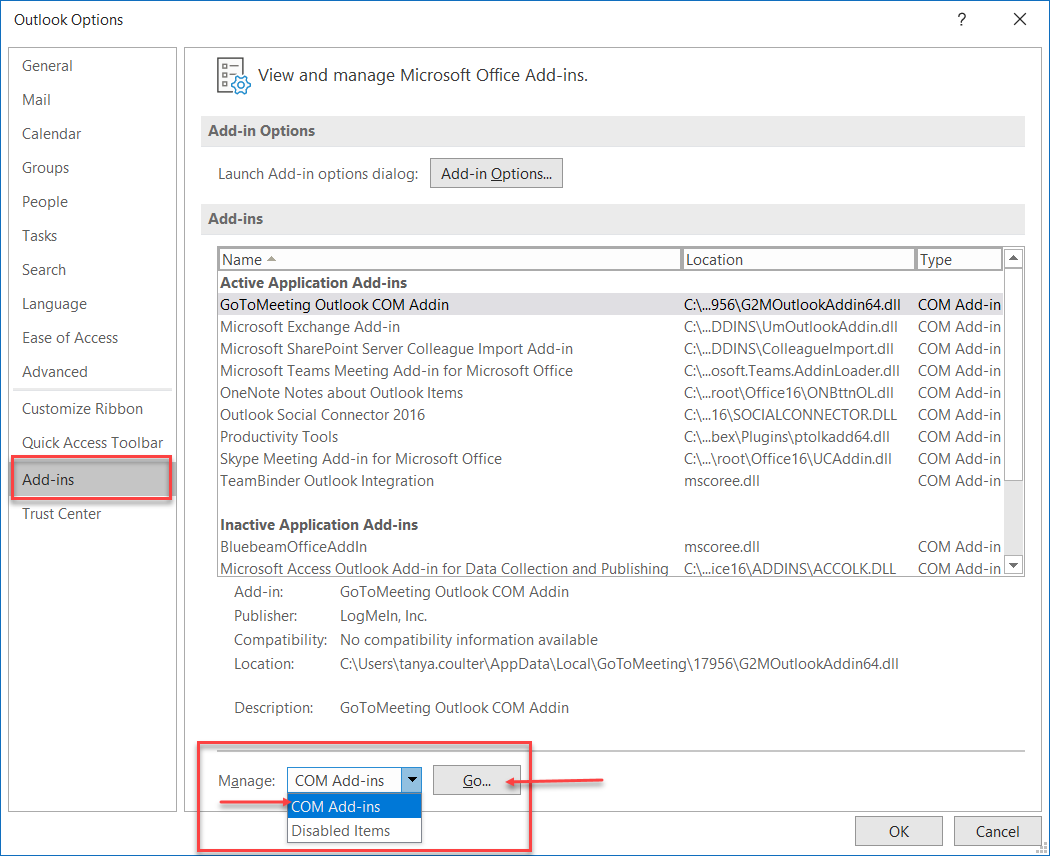Click the UmOutlookAddin.dll location cell
Viewport: 1050px width, 856px height.
point(791,327)
